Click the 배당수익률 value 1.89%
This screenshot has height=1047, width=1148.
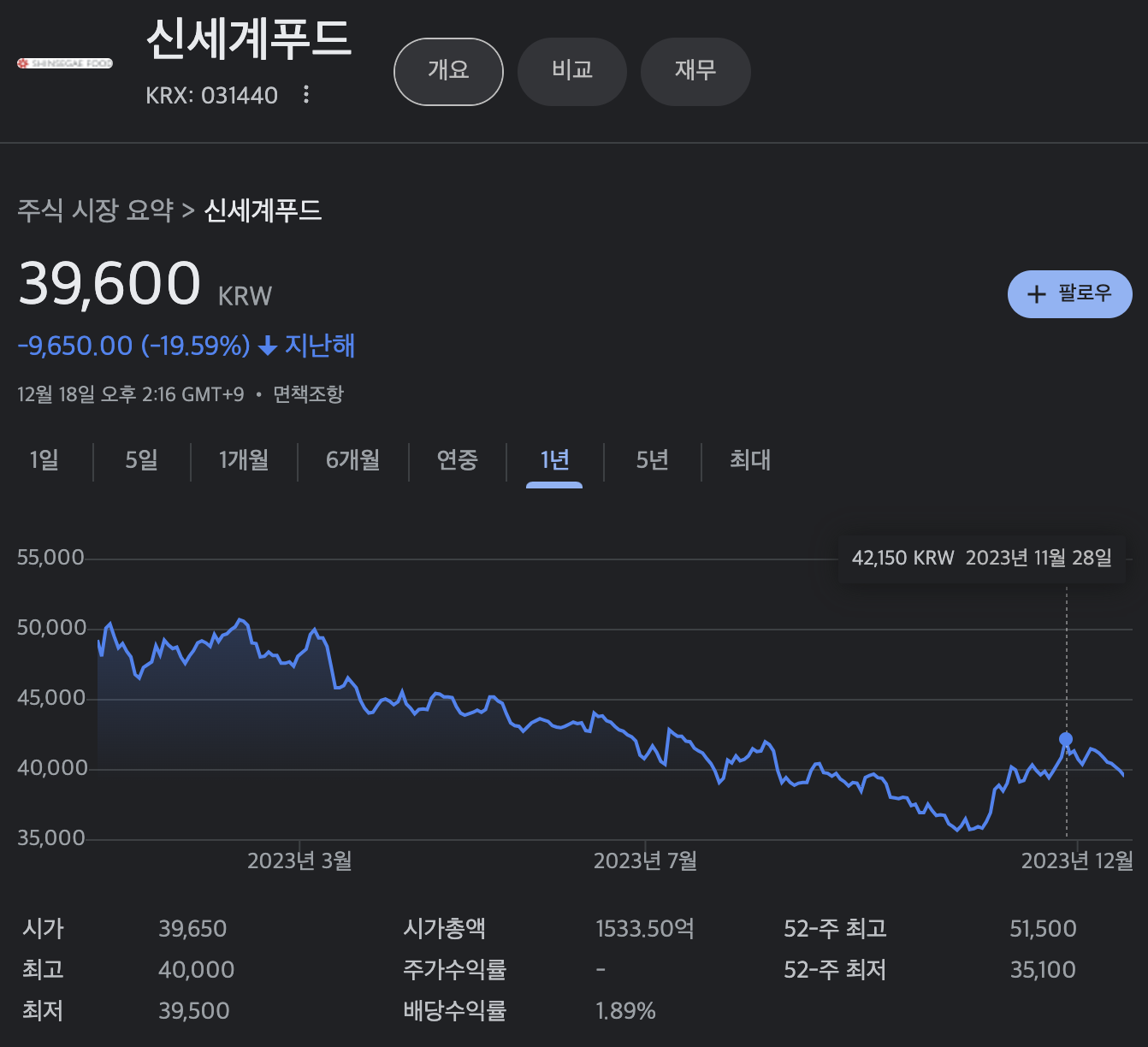(625, 1011)
